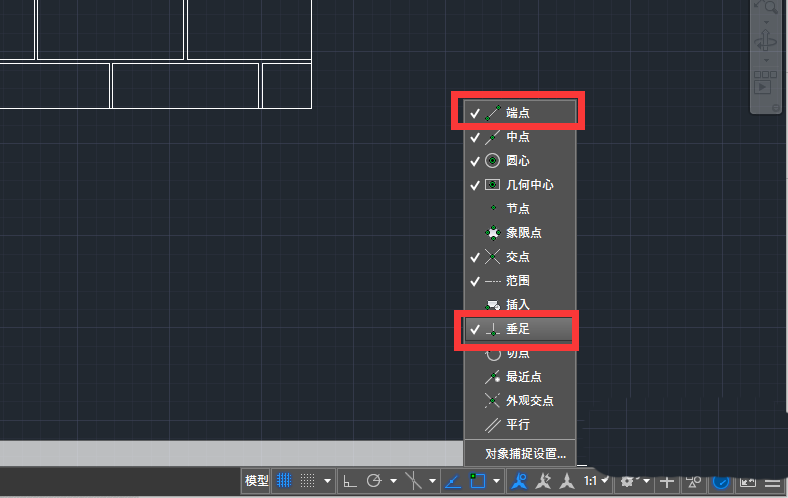The width and height of the screenshot is (788, 498).
Task: Disable the 端点 endpoint snap
Action: pos(517,113)
